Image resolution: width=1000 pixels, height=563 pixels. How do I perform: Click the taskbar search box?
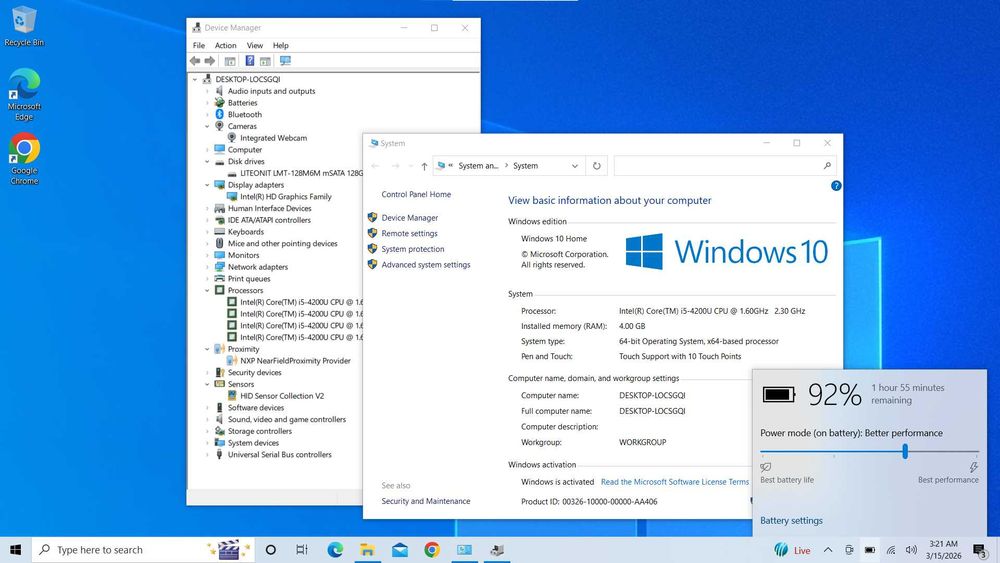click(x=143, y=550)
